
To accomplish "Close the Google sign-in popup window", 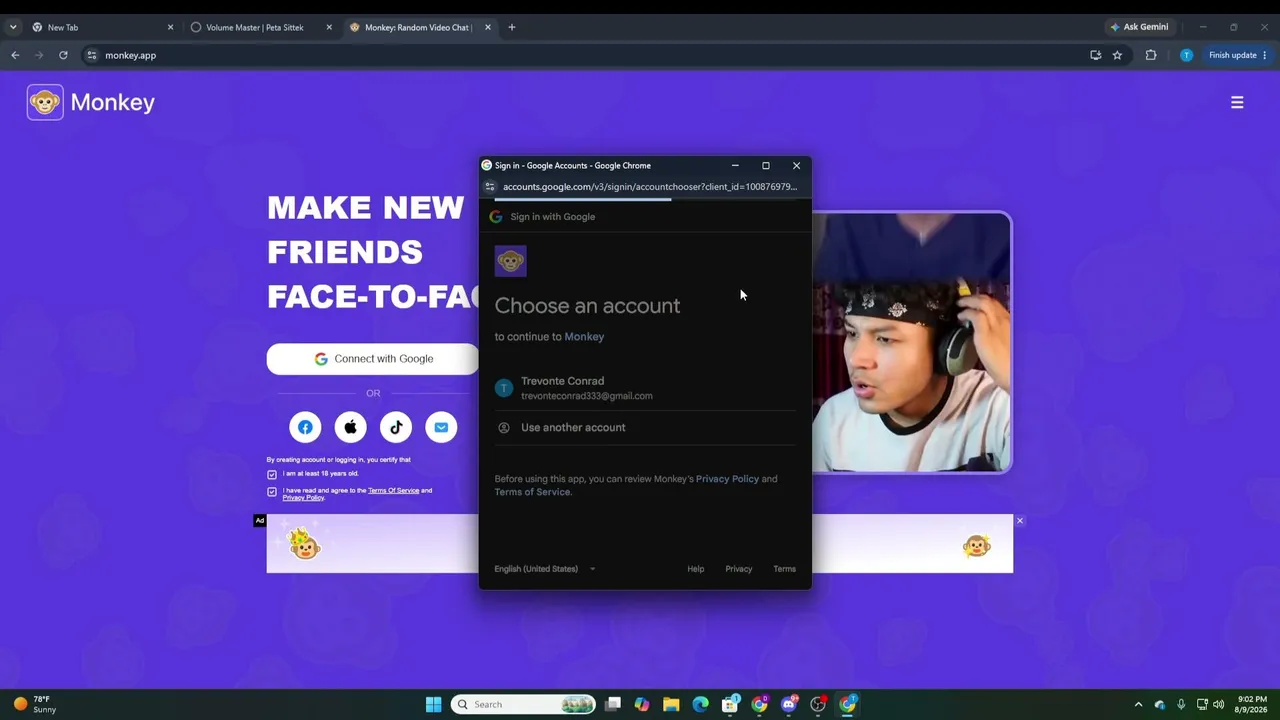I will click(x=796, y=166).
